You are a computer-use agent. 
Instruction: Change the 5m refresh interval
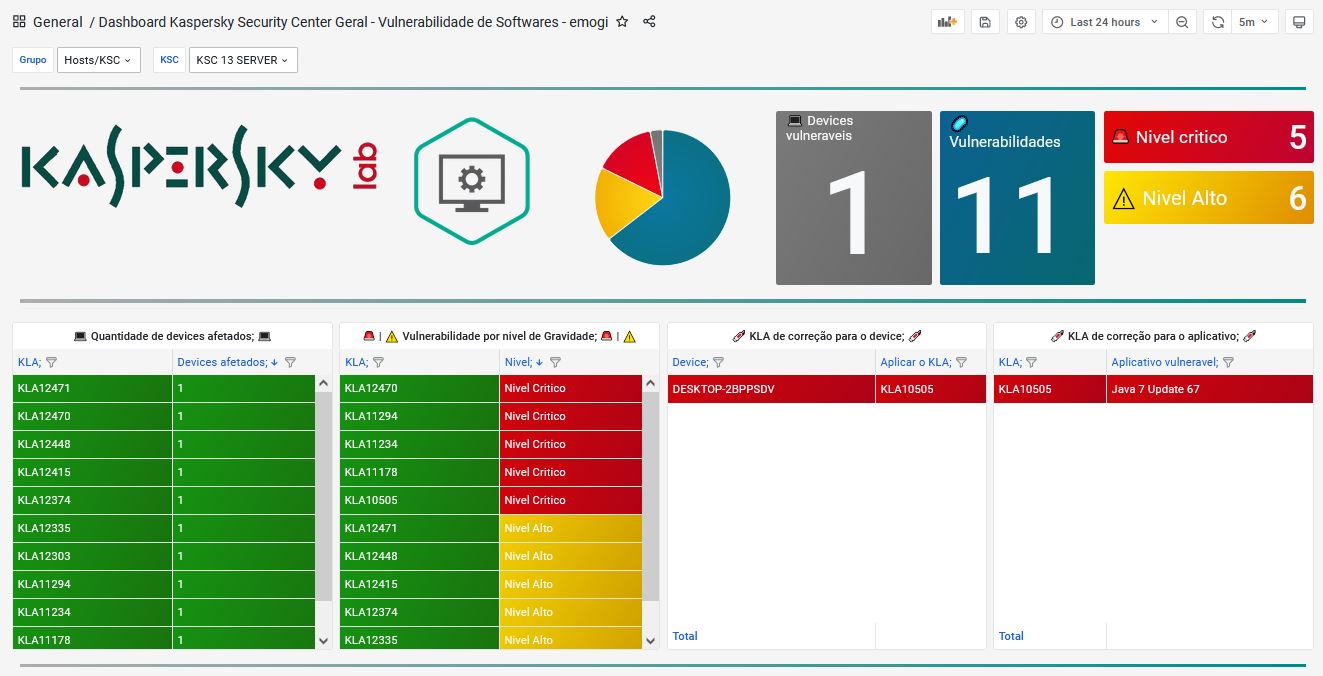point(1254,22)
